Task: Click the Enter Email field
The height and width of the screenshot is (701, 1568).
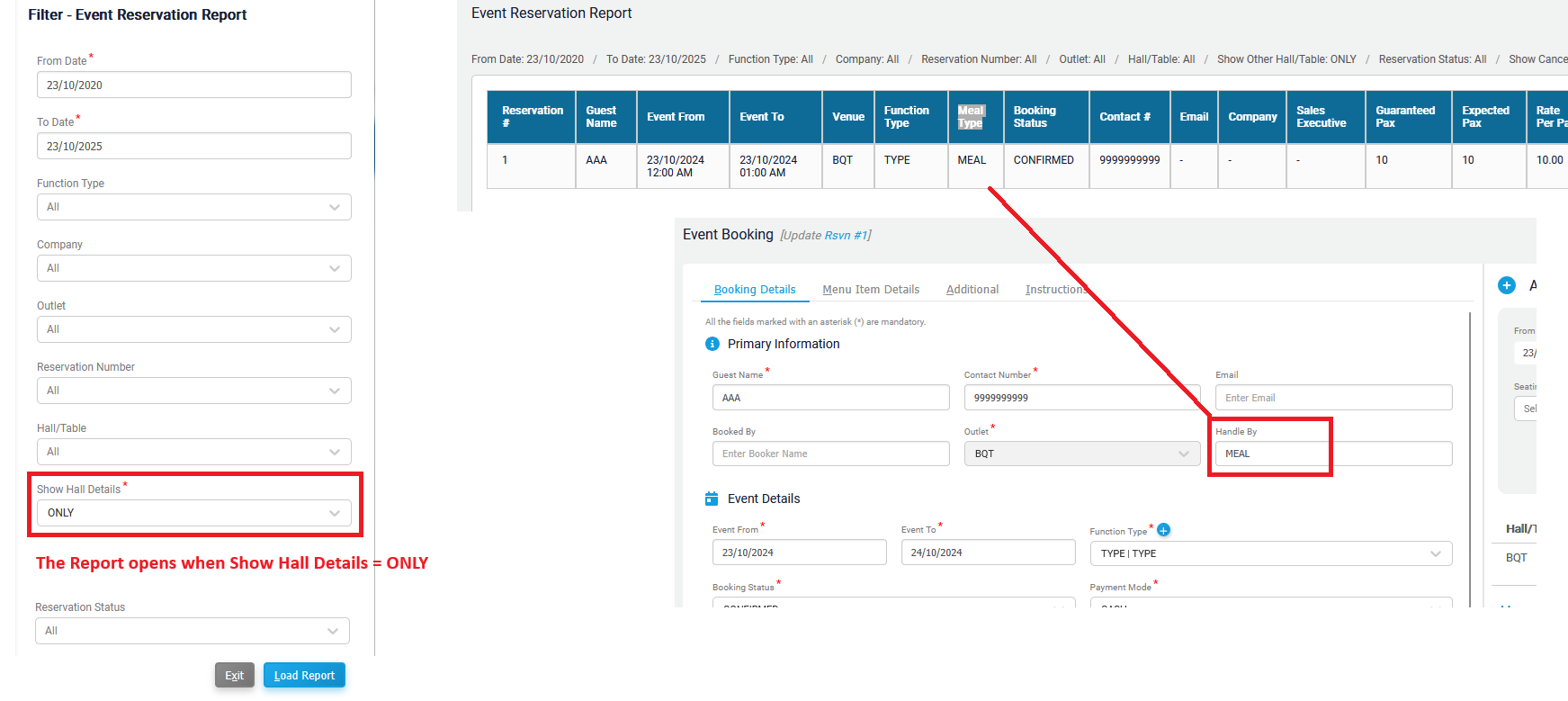Action: pyautogui.click(x=1332, y=398)
